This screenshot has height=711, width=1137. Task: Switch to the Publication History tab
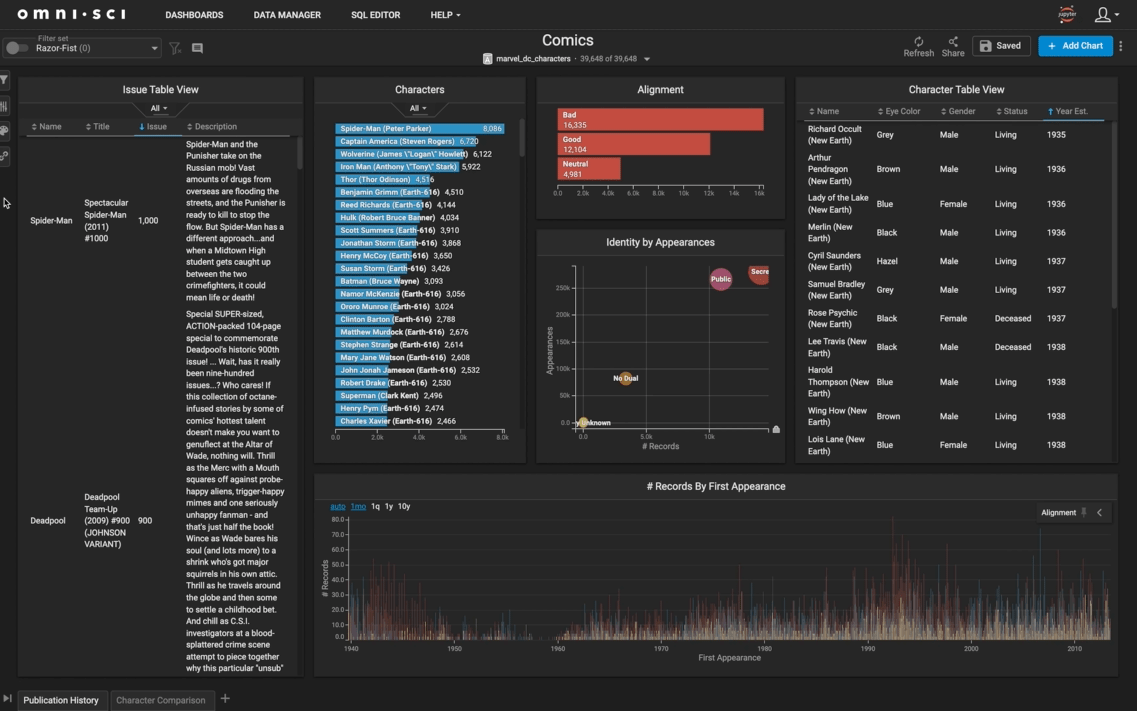click(61, 700)
